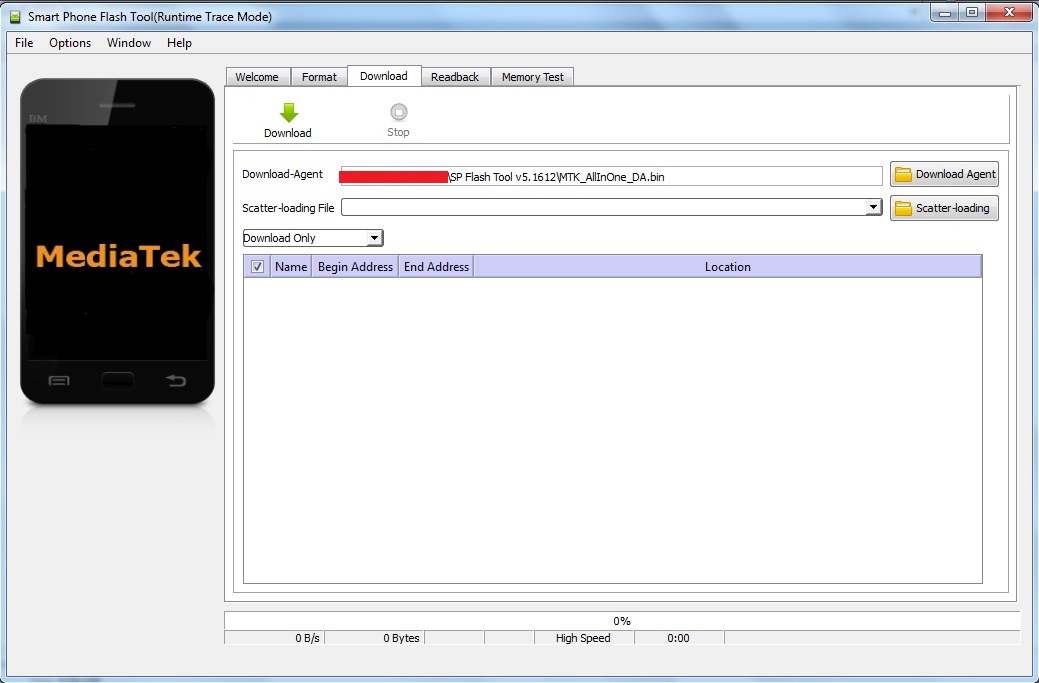Viewport: 1039px width, 683px height.
Task: Click the Scatter-loading button
Action: [944, 208]
